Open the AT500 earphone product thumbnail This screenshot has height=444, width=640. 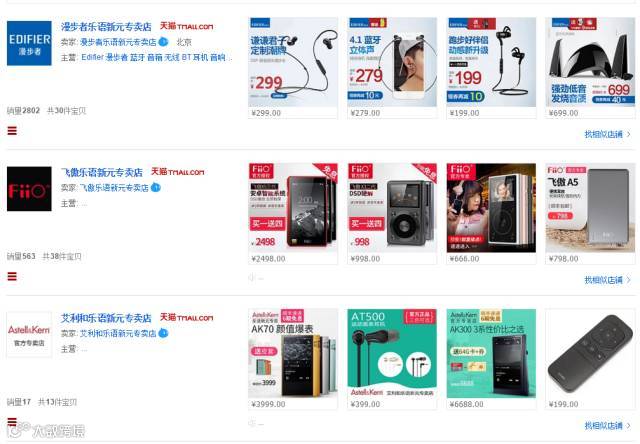click(392, 353)
